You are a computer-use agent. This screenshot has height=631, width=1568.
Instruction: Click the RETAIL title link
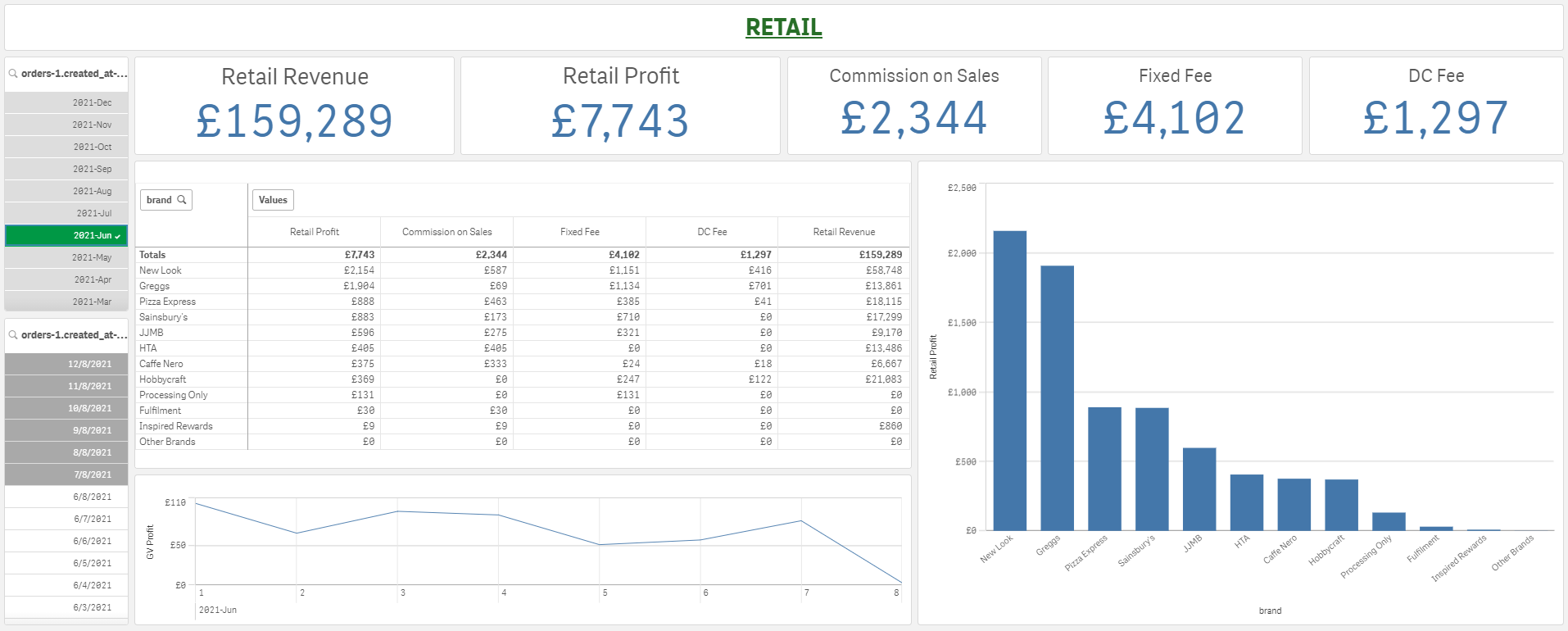tap(783, 27)
